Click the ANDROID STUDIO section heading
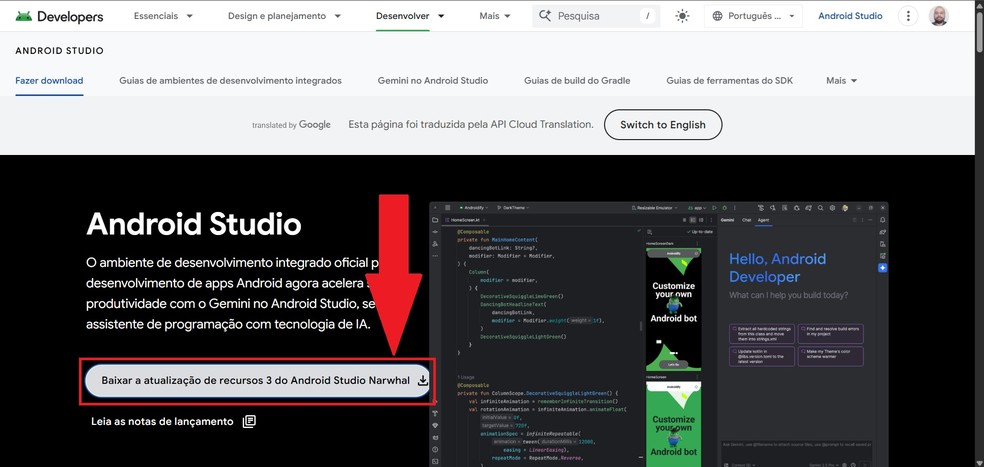The width and height of the screenshot is (984, 467). [x=60, y=51]
